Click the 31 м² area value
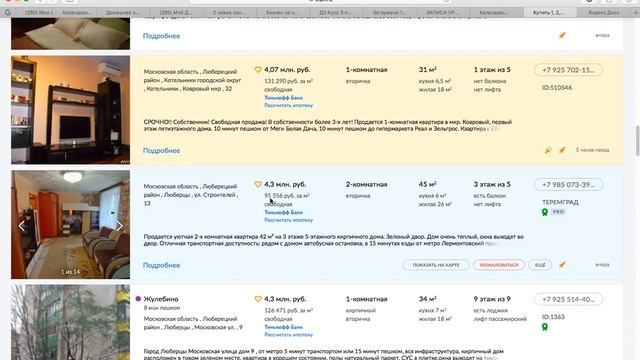640x360 pixels. pyautogui.click(x=427, y=70)
